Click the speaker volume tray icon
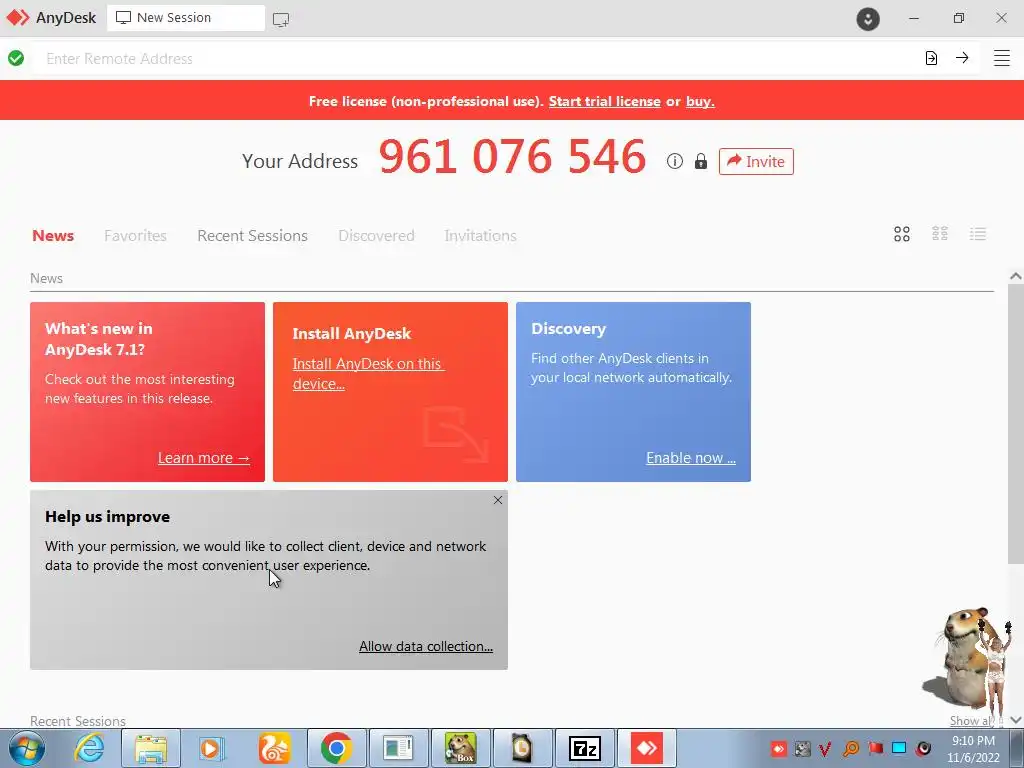The width and height of the screenshot is (1024, 768). [923, 748]
